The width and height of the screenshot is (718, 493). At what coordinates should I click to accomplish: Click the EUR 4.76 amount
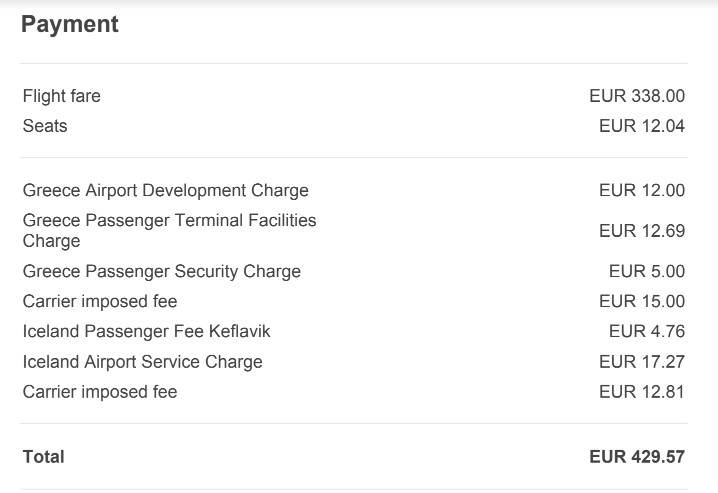point(647,331)
